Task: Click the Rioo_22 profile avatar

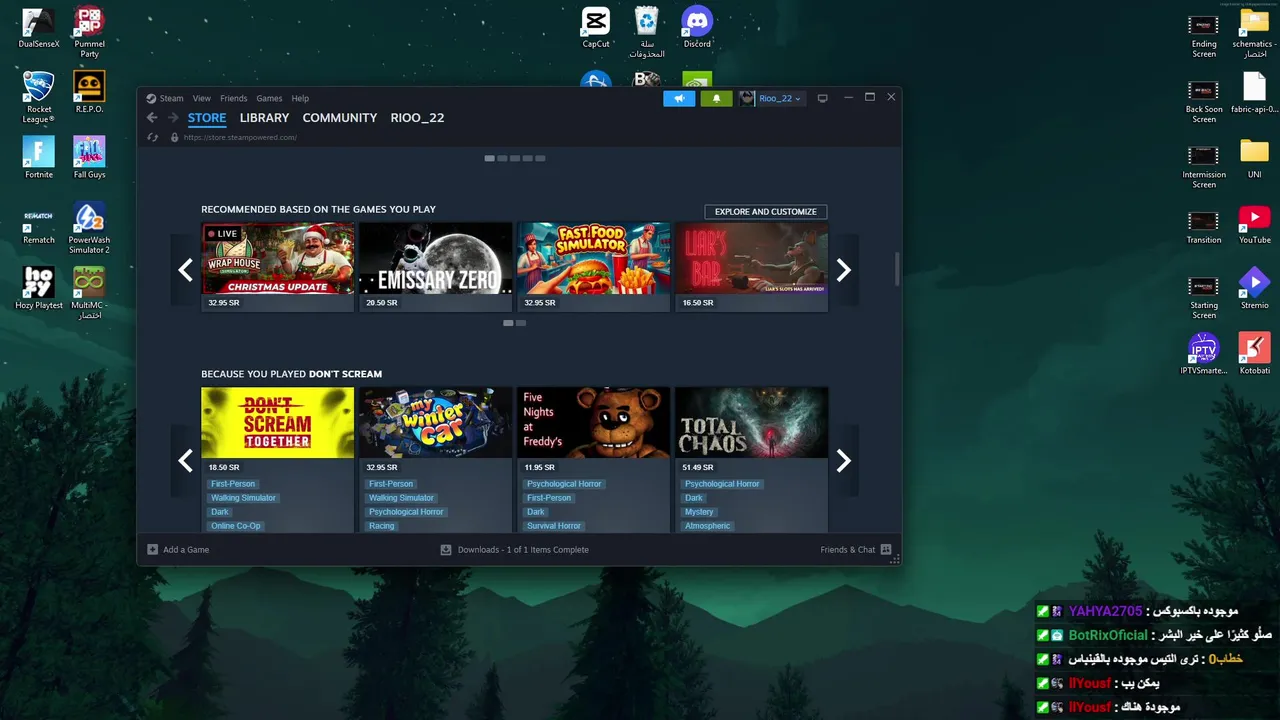Action: (x=747, y=98)
